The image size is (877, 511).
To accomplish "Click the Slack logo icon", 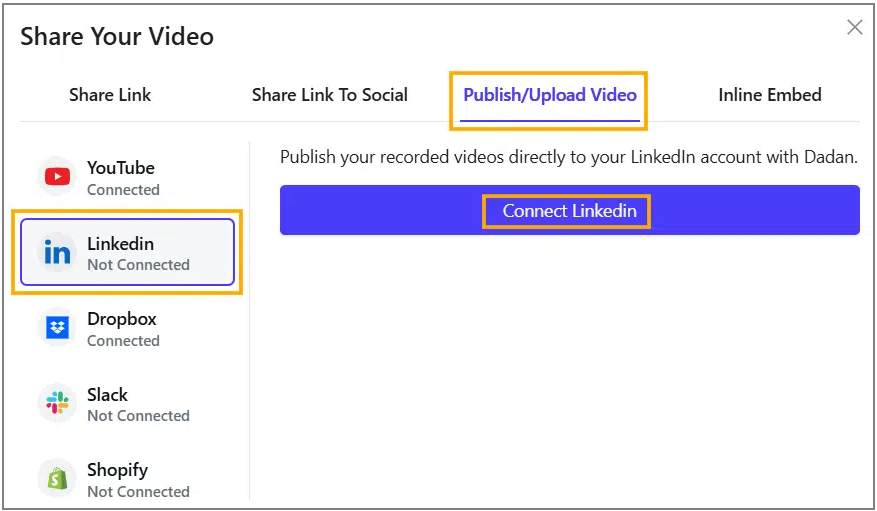I will click(57, 403).
